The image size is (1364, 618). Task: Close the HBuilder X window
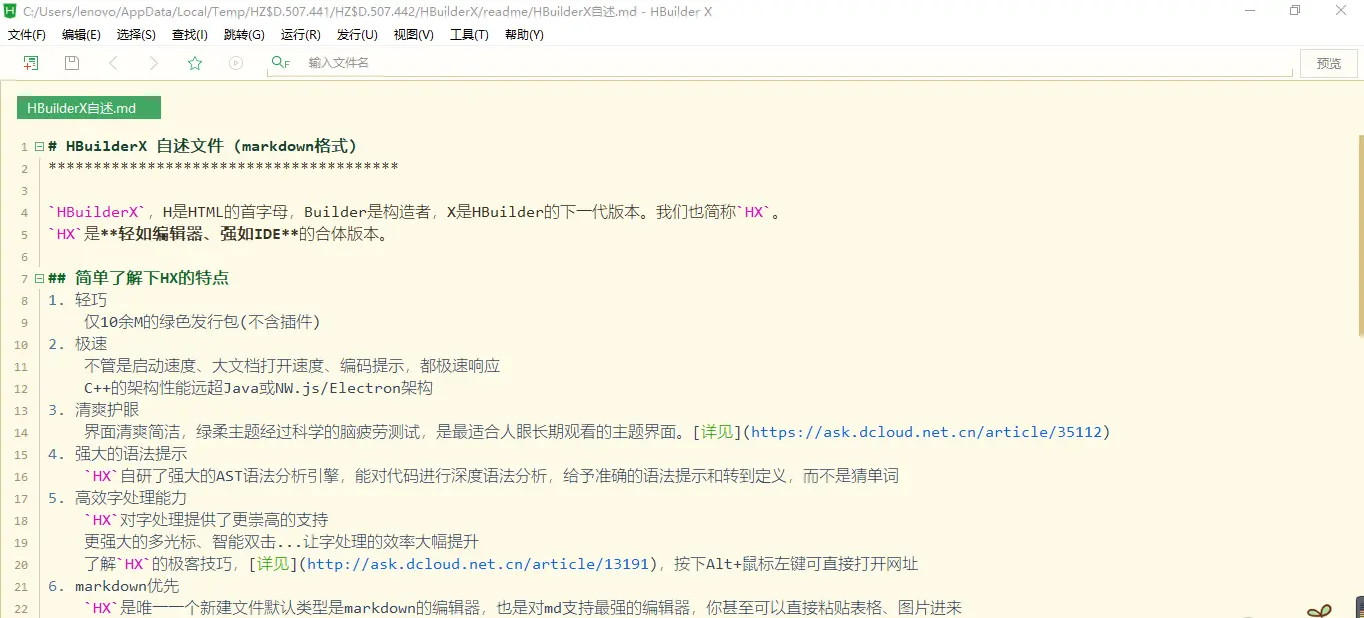[x=1341, y=11]
